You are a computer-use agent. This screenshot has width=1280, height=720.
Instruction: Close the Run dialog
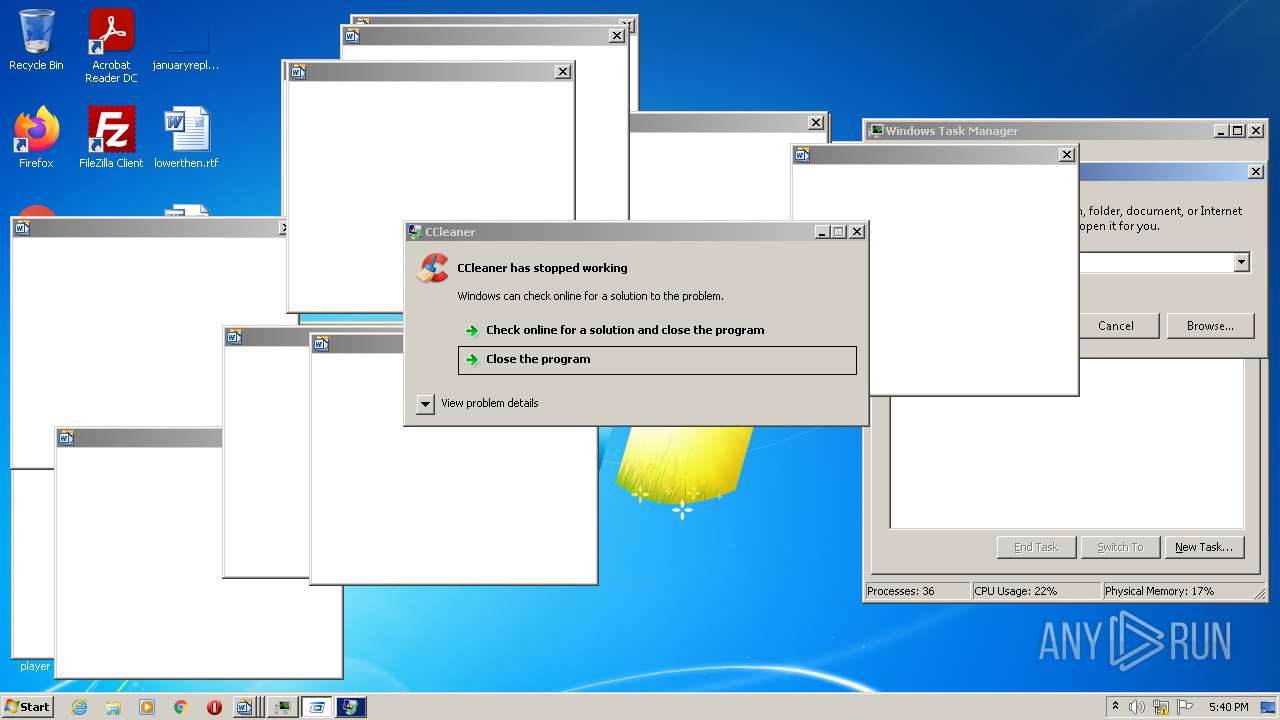pyautogui.click(x=1256, y=172)
